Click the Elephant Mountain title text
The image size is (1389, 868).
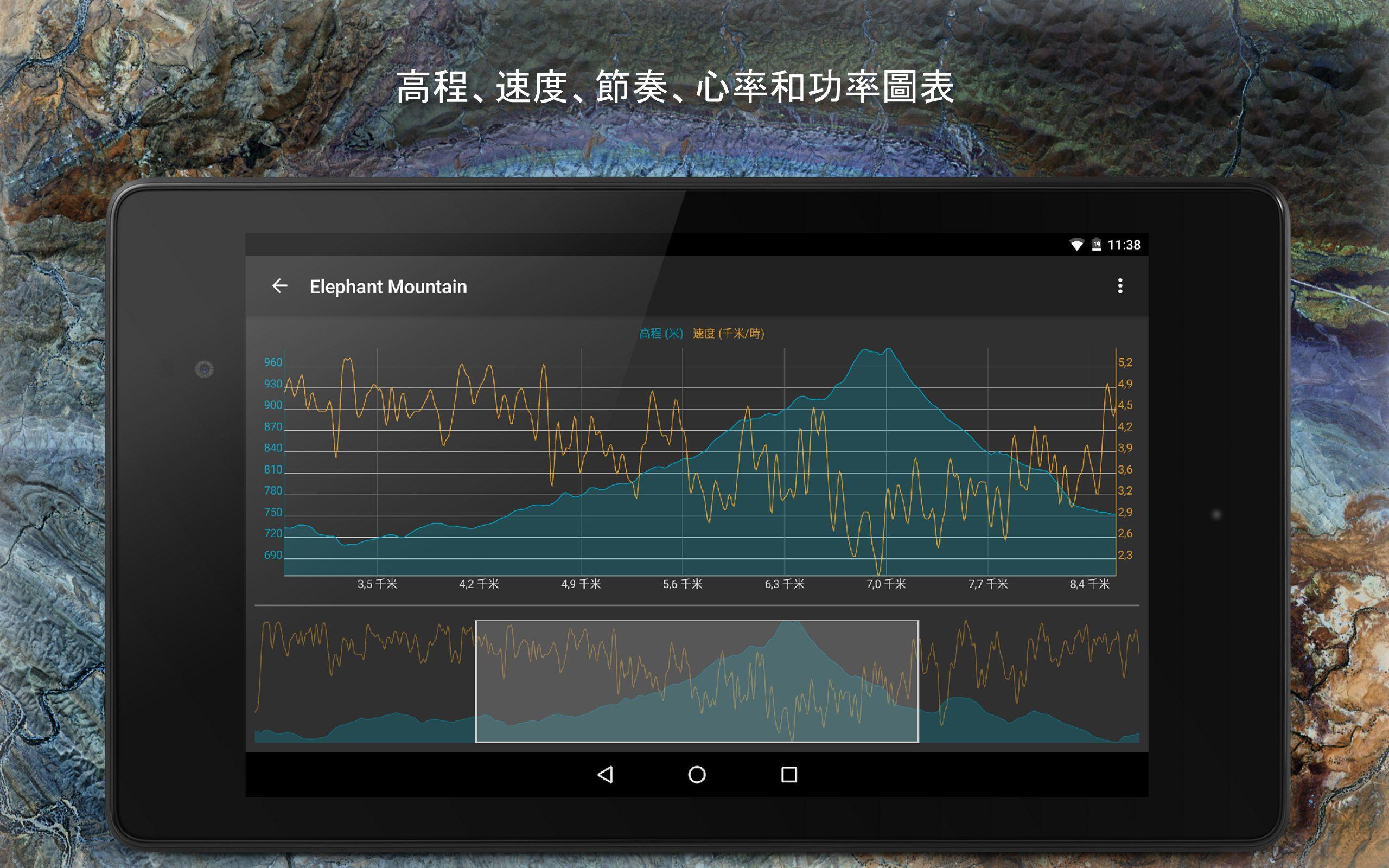(x=388, y=286)
